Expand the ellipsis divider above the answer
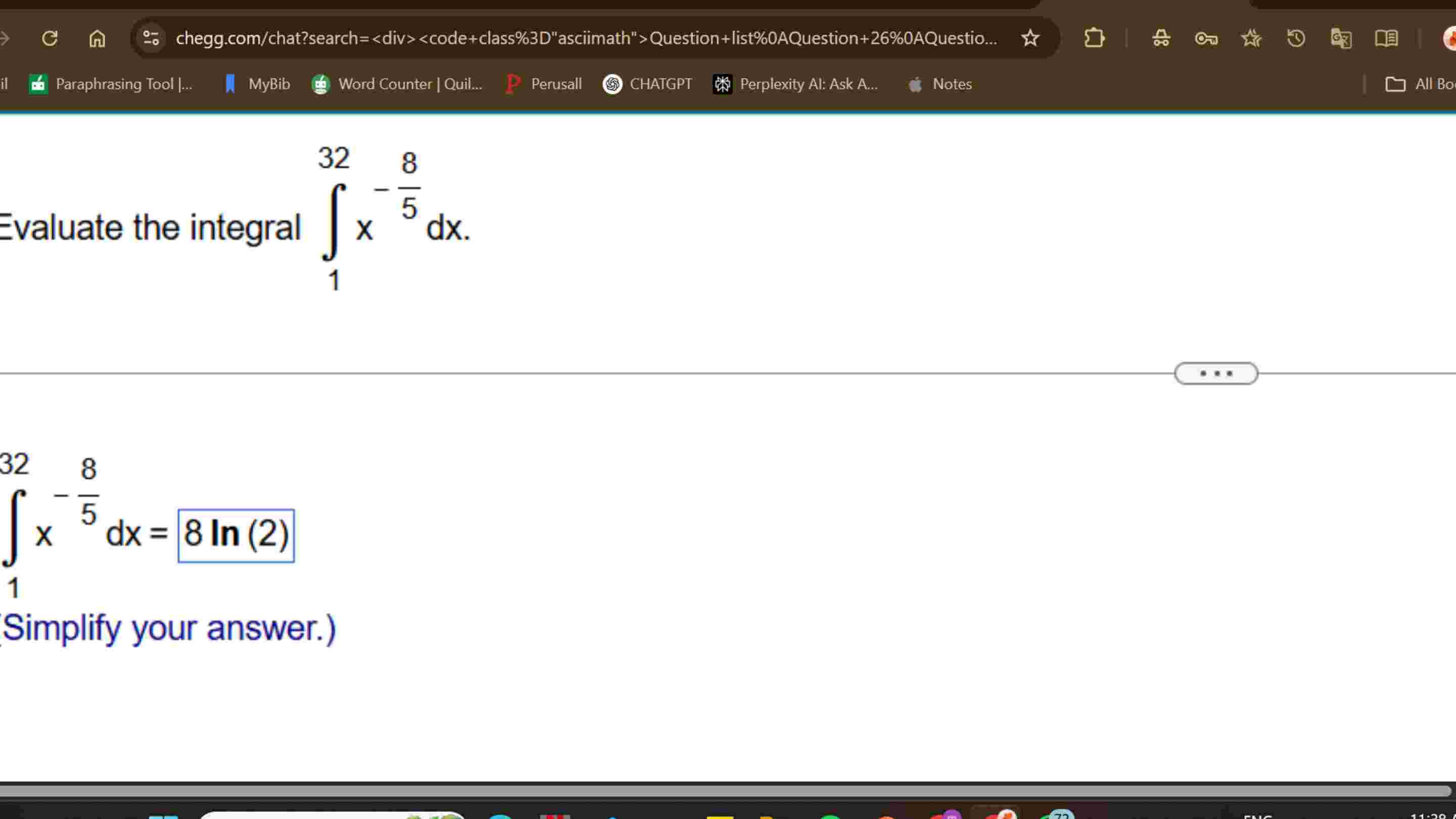Image resolution: width=1456 pixels, height=819 pixels. pos(1216,373)
